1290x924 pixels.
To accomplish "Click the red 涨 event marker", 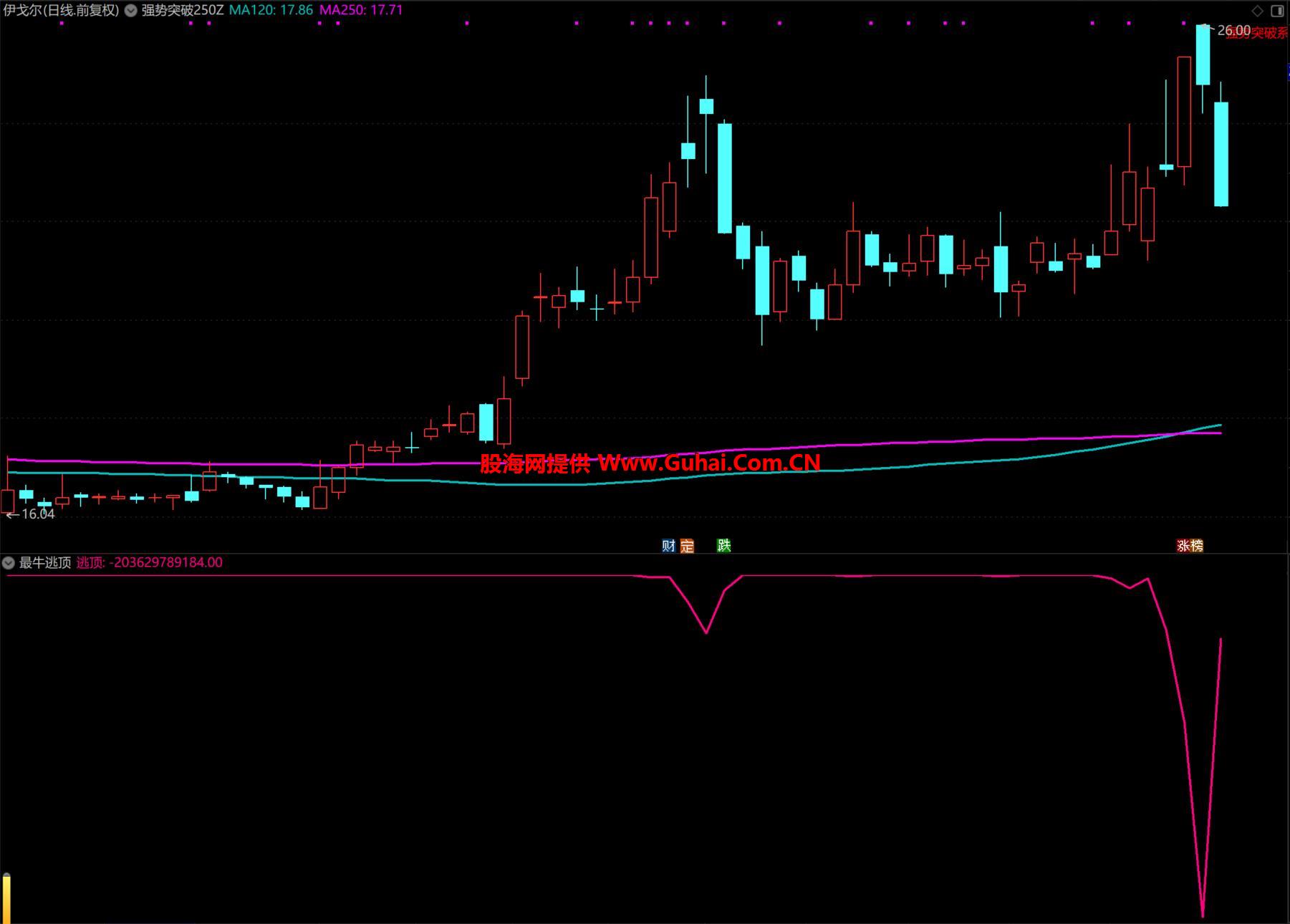I will coord(1183,546).
